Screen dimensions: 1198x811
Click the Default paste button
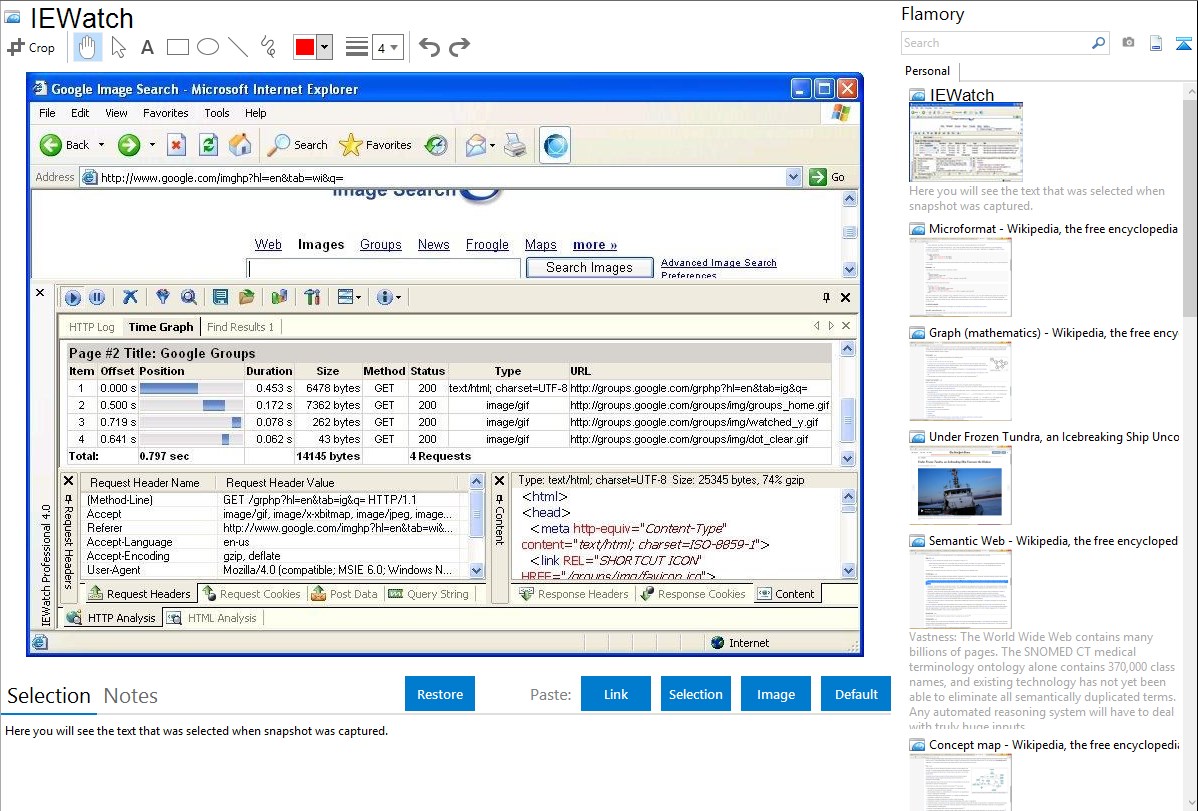click(856, 694)
